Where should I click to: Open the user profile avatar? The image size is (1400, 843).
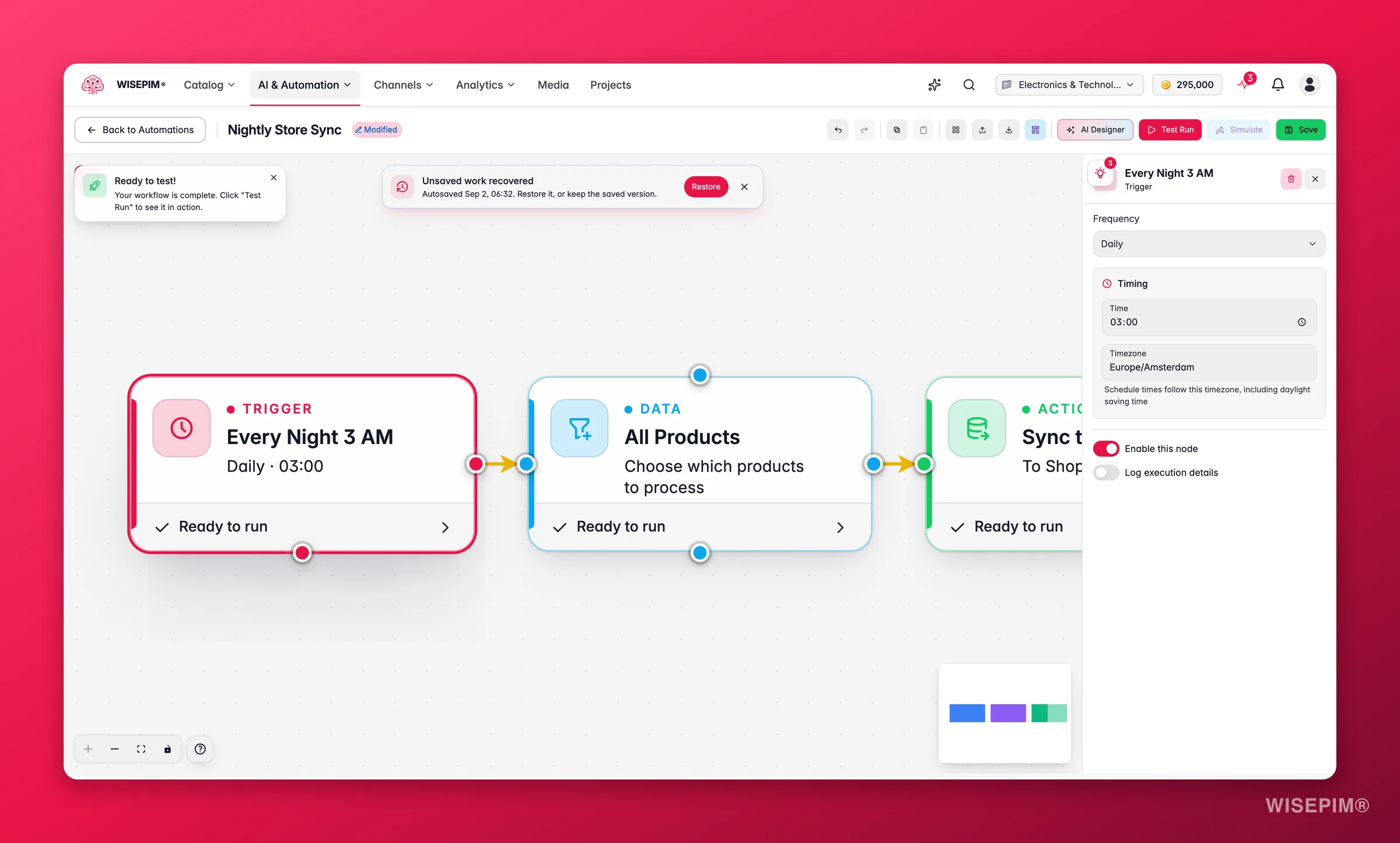[x=1310, y=85]
